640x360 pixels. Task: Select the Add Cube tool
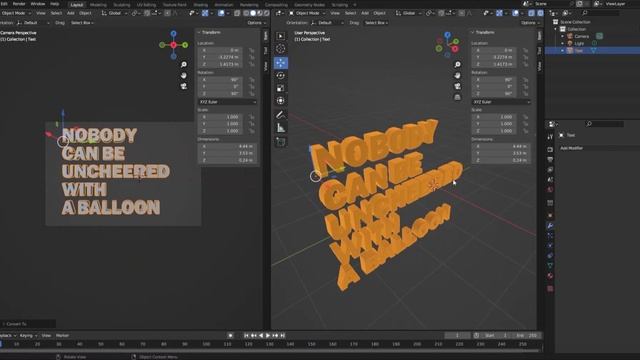pos(280,142)
